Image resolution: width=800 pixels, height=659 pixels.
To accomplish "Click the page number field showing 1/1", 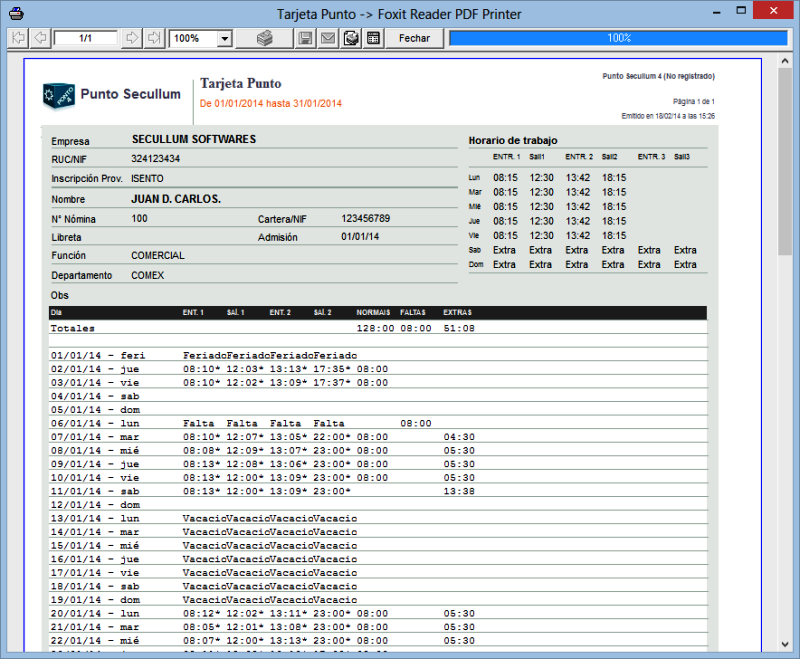I will pyautogui.click(x=86, y=38).
